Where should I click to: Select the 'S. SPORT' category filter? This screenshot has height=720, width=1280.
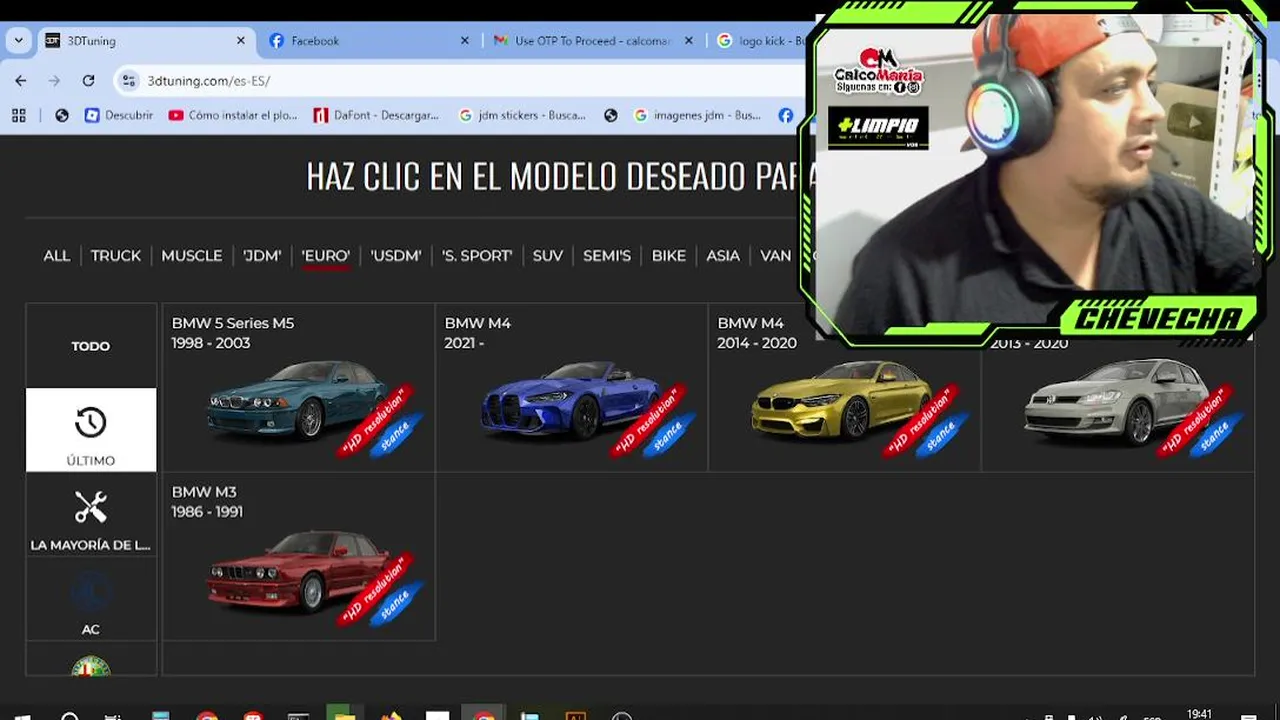[477, 256]
